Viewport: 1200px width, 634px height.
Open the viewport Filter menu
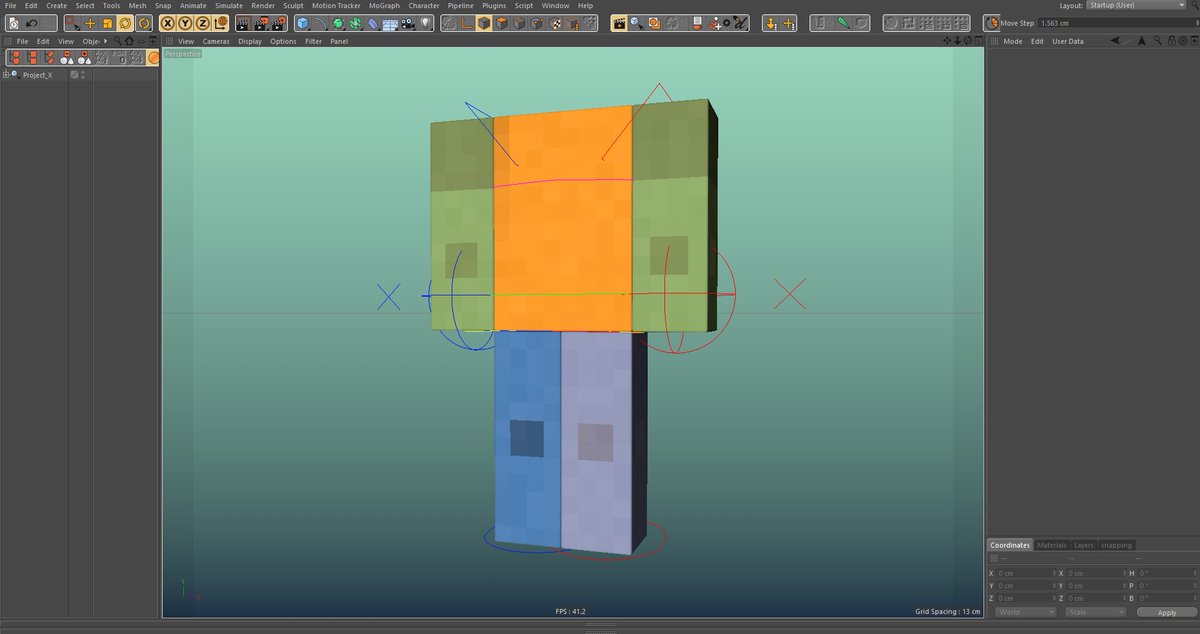[x=313, y=41]
